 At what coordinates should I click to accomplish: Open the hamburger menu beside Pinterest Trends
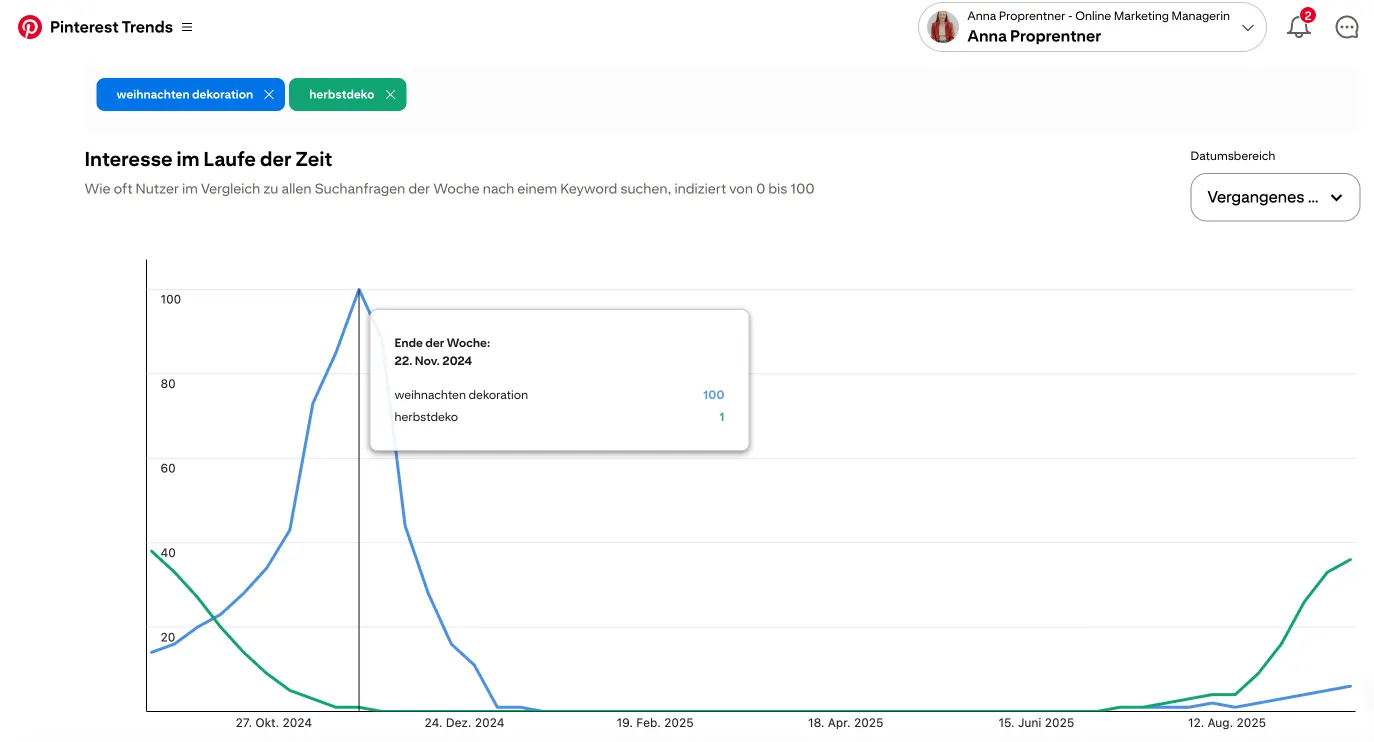[187, 27]
